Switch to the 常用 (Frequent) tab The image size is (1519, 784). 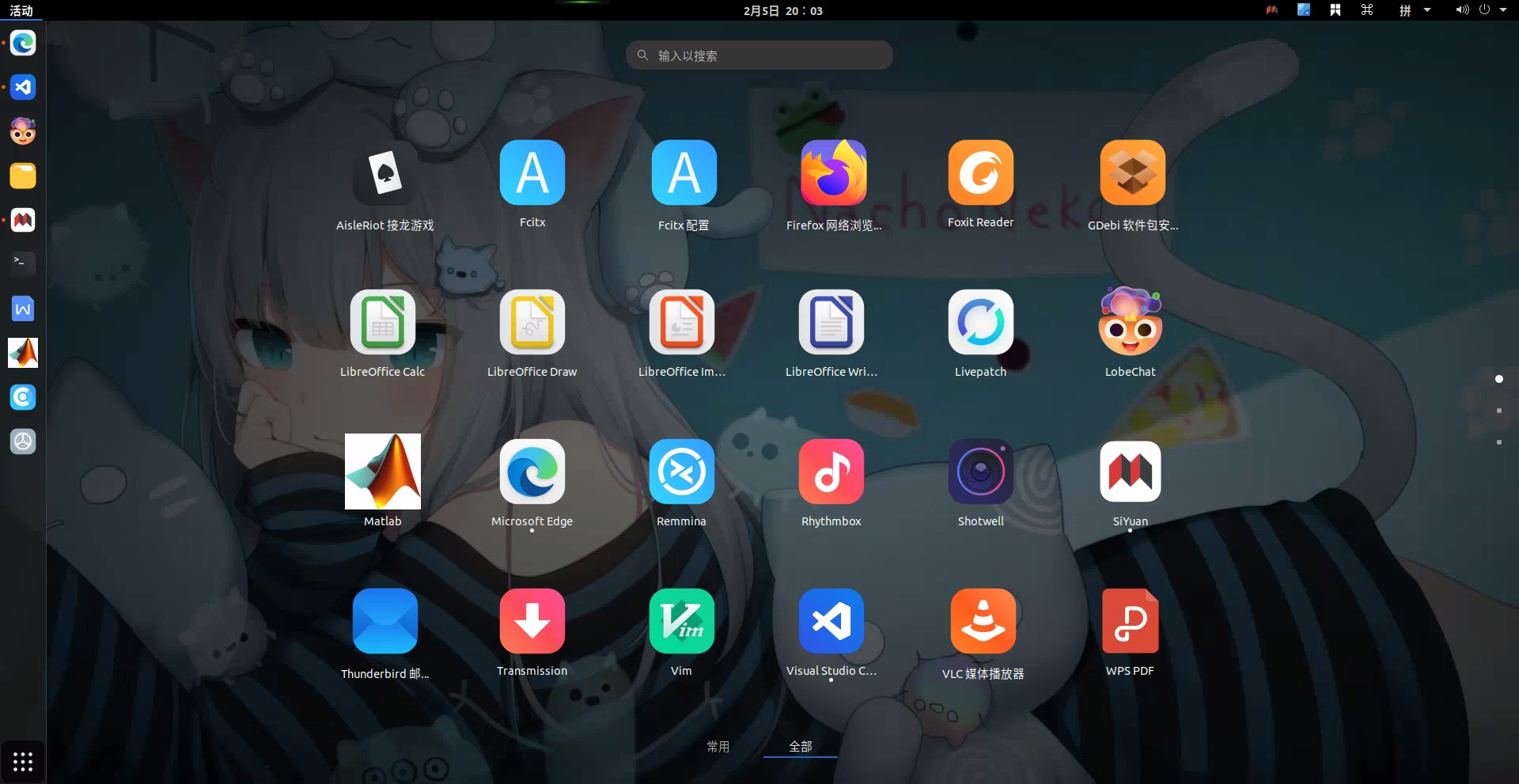click(x=718, y=746)
